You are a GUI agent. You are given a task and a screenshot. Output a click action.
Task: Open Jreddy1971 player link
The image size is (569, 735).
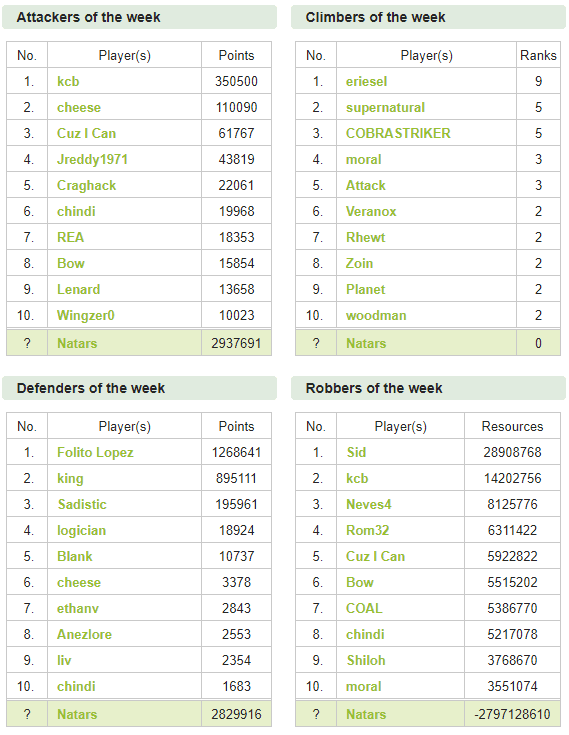click(92, 159)
